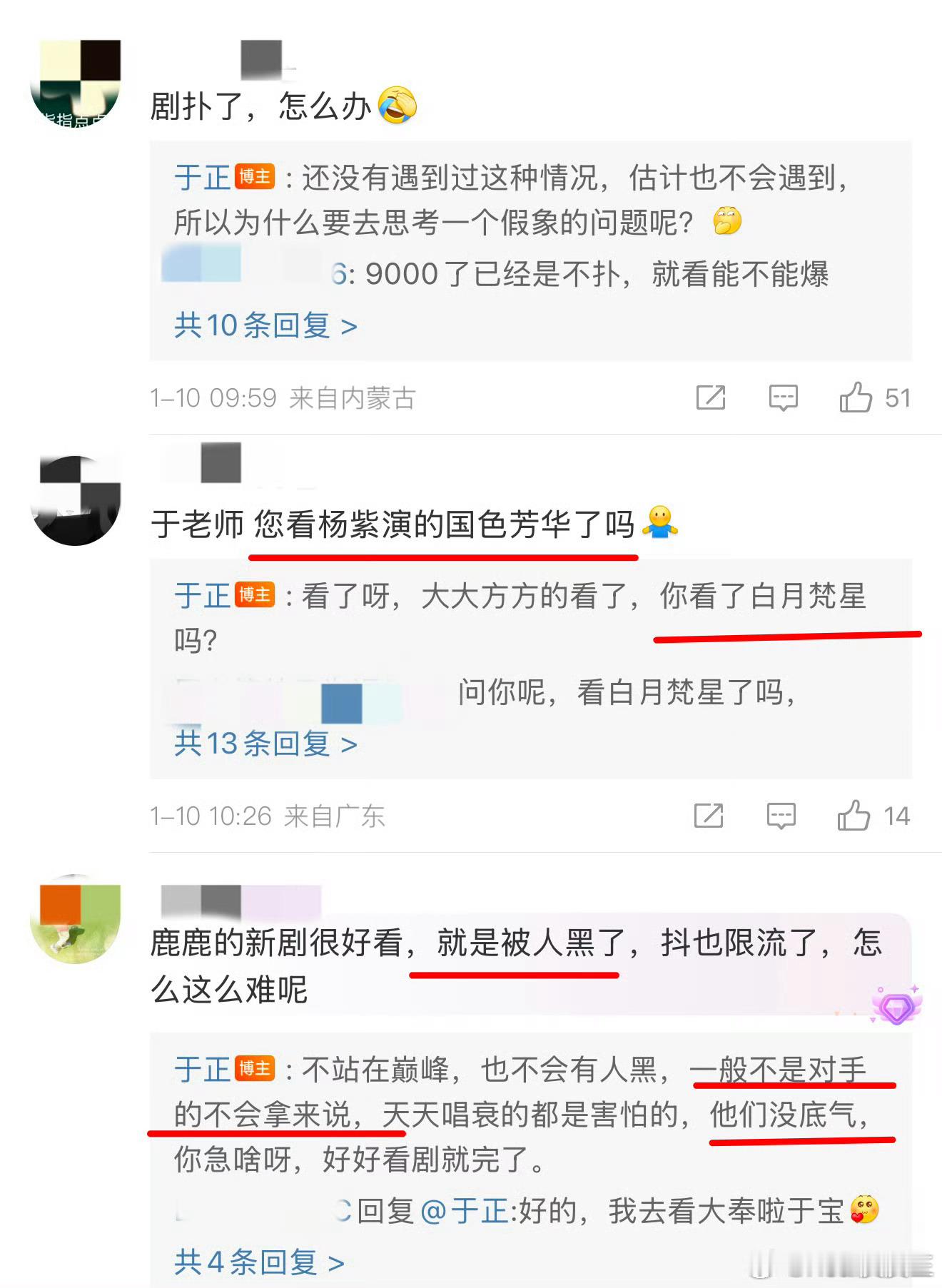Open 于正 profile in first reply
942x1288 pixels.
point(202,177)
